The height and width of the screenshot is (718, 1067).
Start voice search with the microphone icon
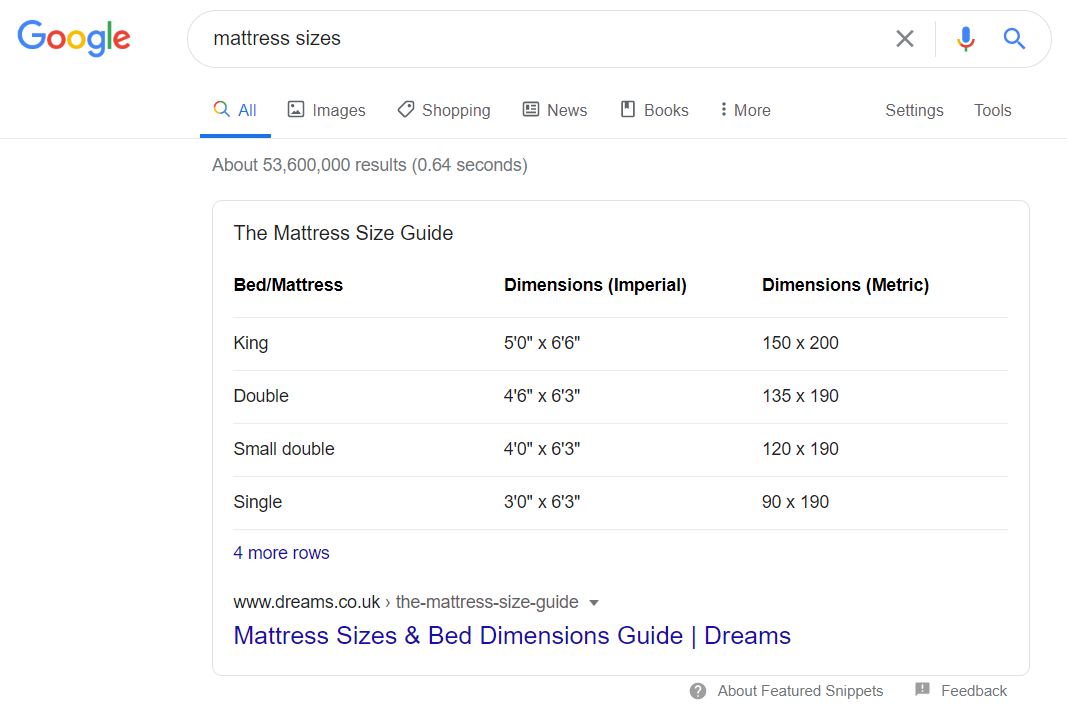(x=965, y=39)
